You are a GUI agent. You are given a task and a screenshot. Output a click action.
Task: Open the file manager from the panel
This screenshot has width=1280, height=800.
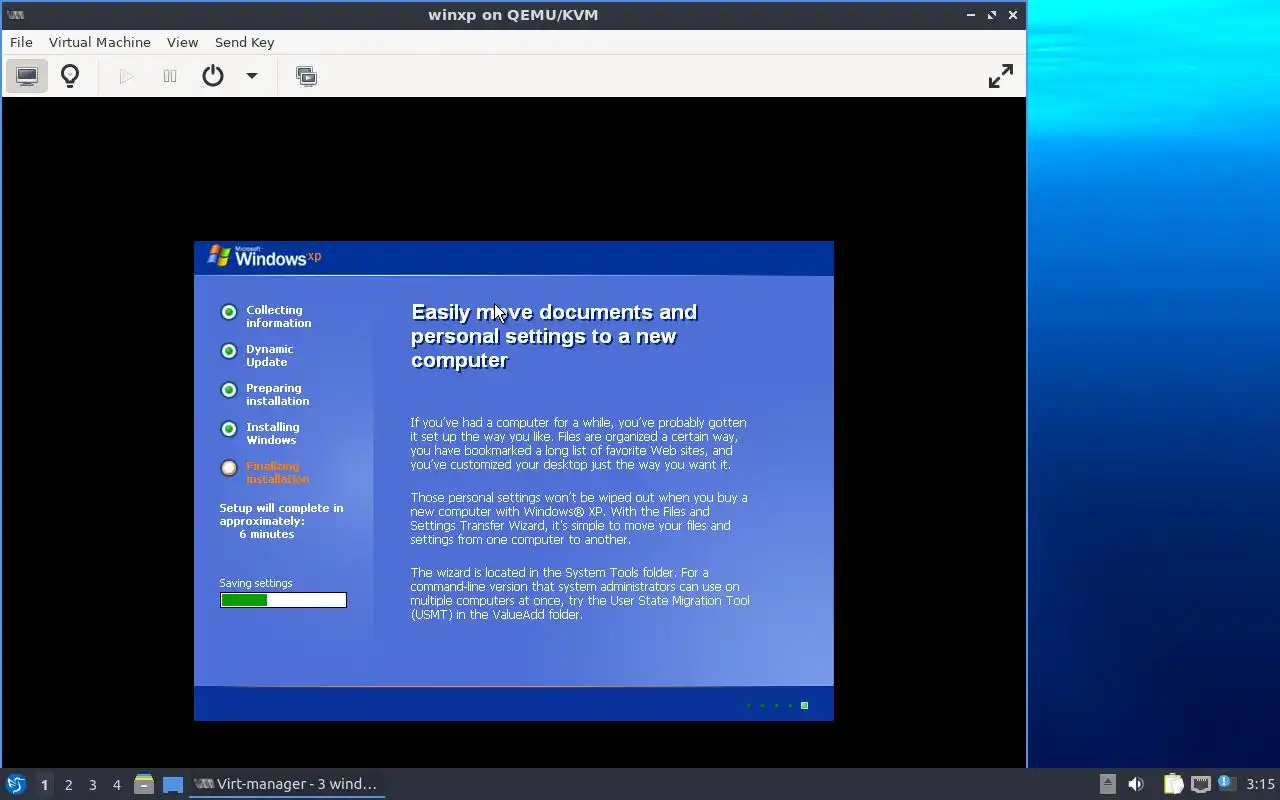(144, 784)
